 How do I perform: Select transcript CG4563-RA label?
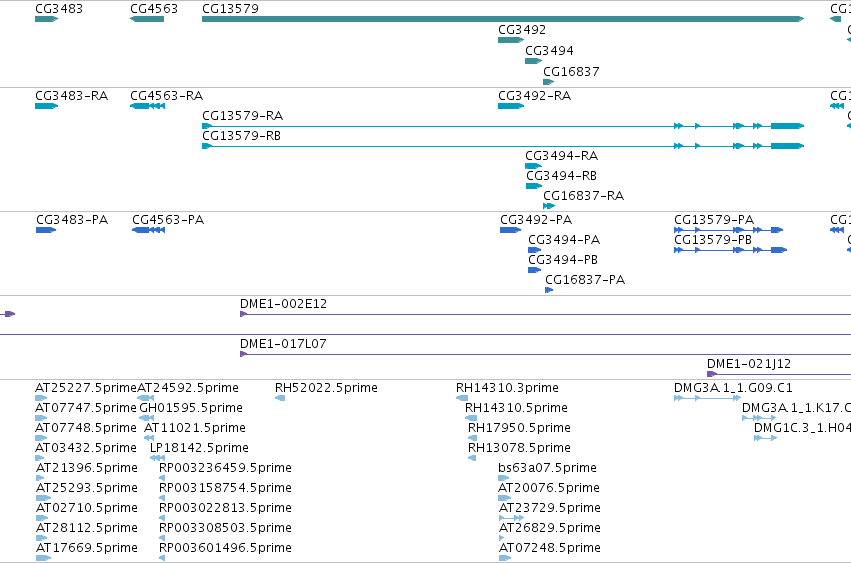coord(166,96)
